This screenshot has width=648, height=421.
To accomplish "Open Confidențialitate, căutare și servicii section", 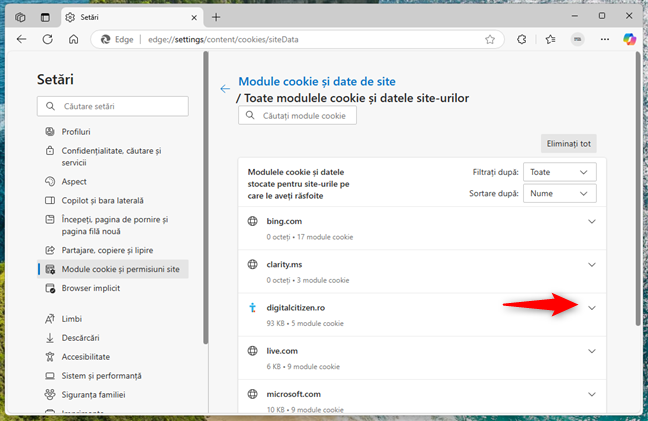I will click(x=111, y=157).
